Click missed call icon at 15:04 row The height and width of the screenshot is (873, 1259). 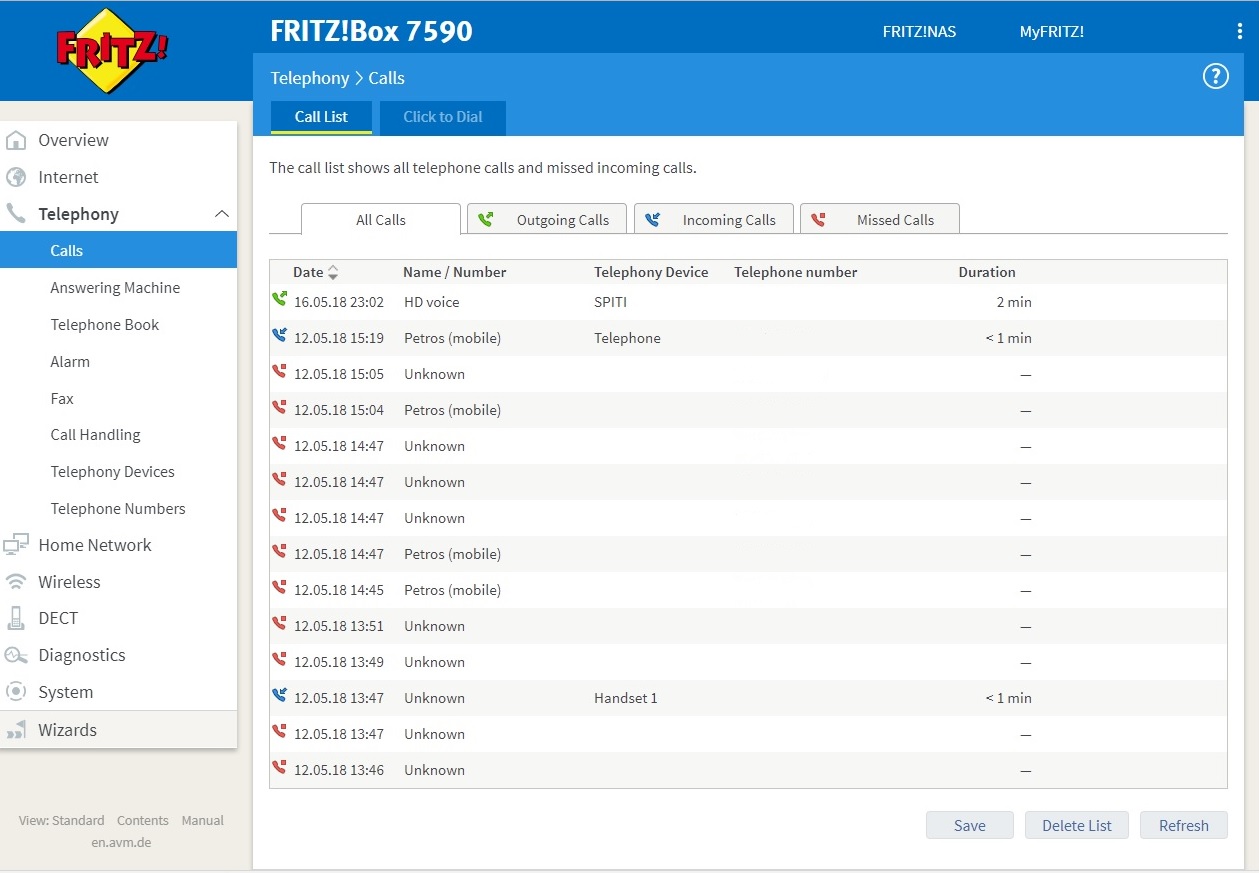point(279,407)
